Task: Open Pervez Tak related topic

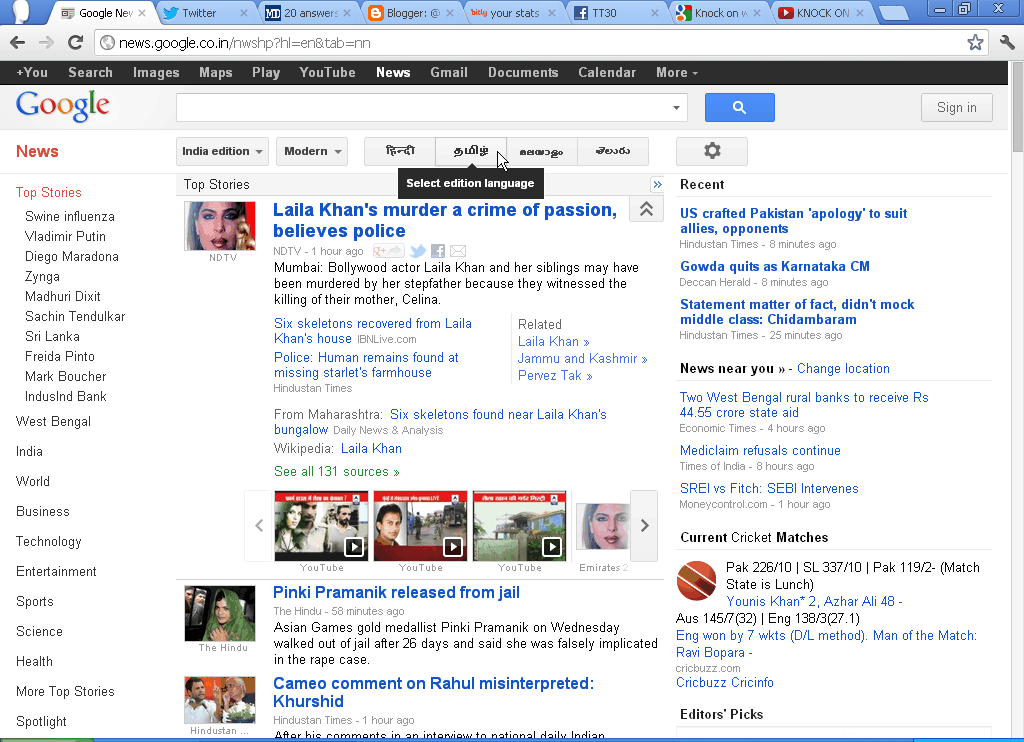Action: [x=555, y=376]
